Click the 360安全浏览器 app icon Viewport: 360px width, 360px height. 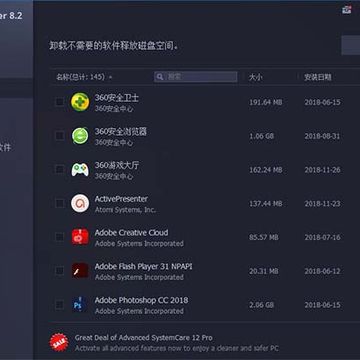(80, 136)
